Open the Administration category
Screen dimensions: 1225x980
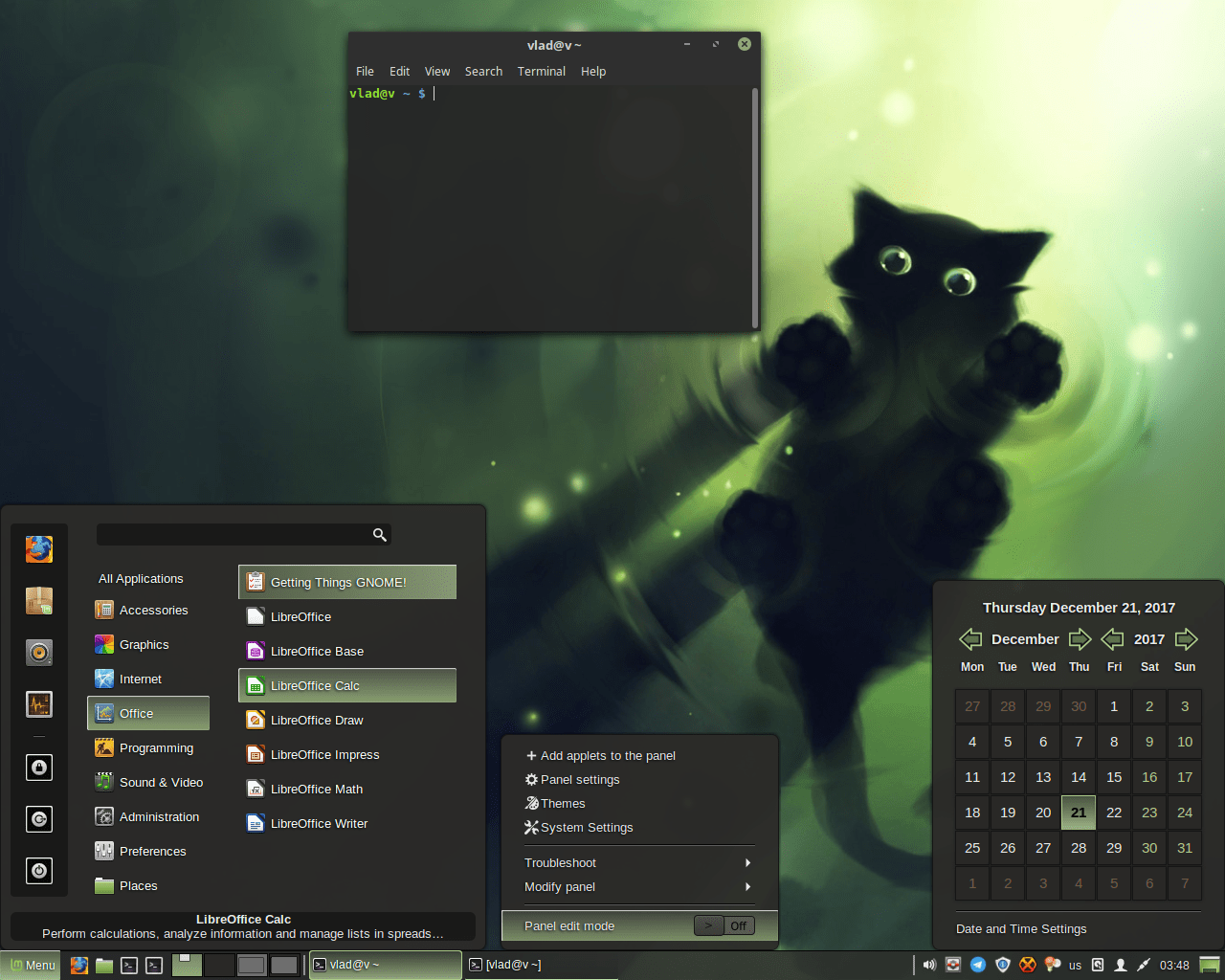(x=148, y=817)
